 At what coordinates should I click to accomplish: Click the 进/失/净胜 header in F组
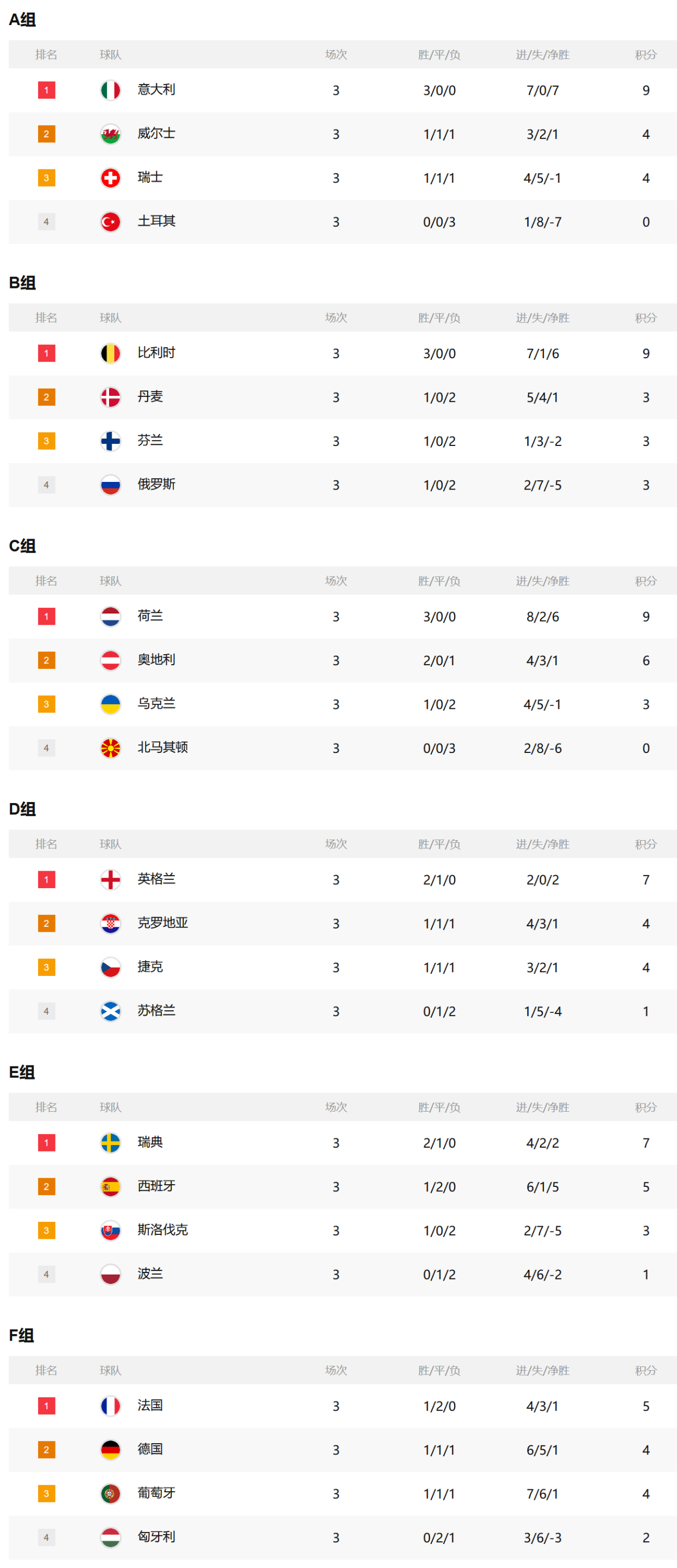(x=542, y=1370)
